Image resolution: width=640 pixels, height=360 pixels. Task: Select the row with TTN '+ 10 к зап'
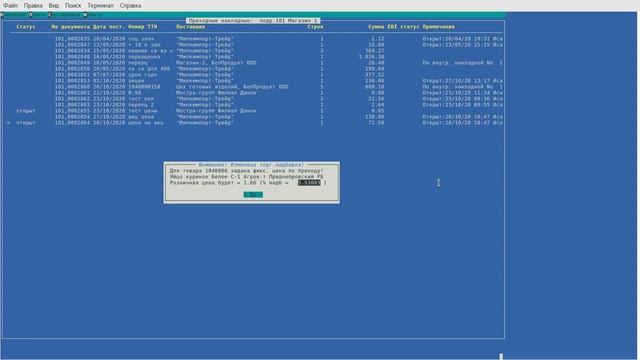(x=256, y=45)
